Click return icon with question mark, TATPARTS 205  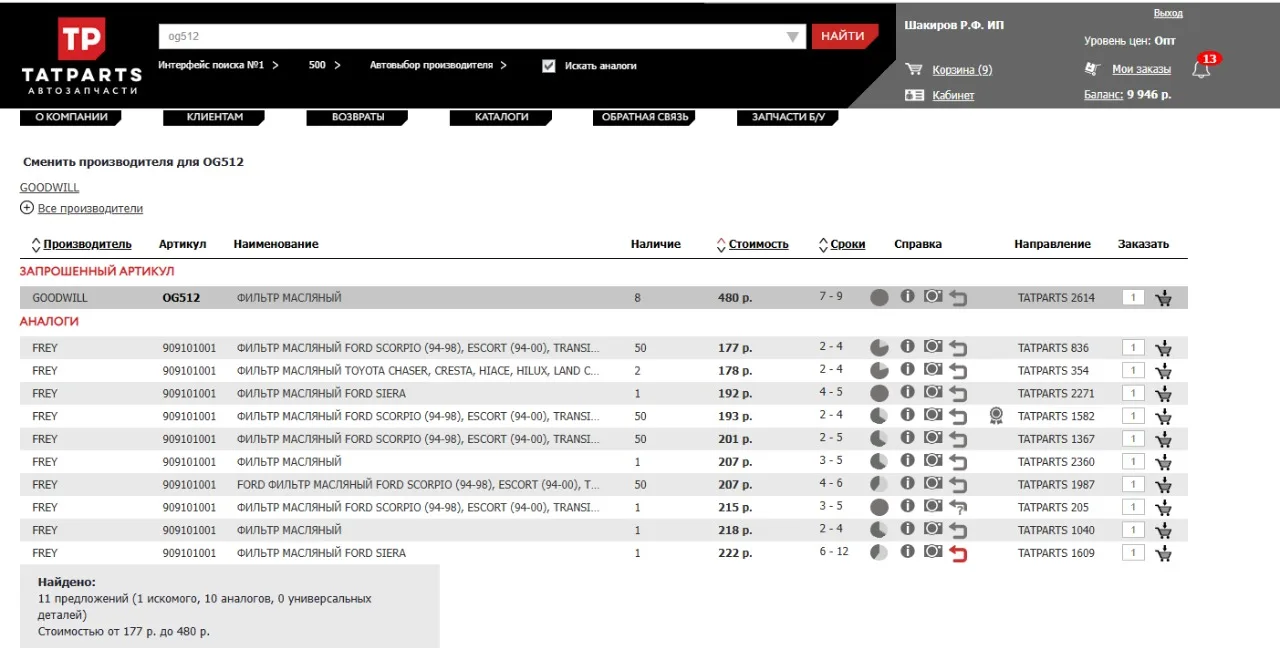[x=958, y=507]
